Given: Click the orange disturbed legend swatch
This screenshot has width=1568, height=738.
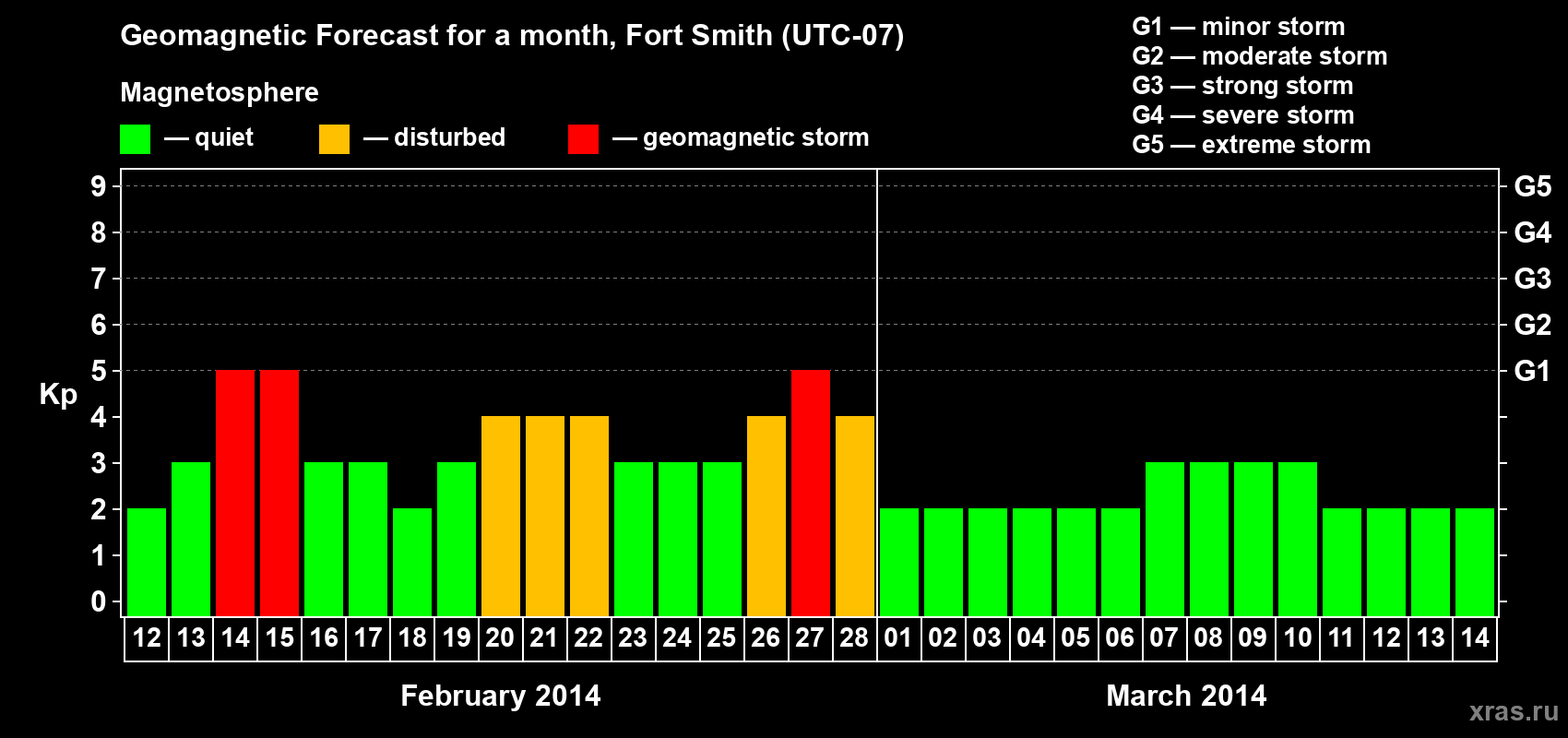Looking at the screenshot, I should (x=334, y=139).
